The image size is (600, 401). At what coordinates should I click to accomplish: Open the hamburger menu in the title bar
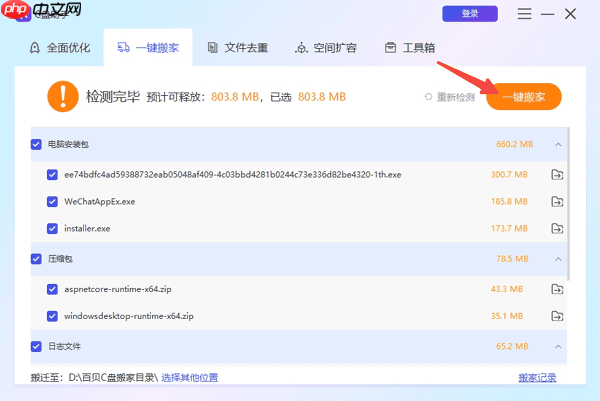tap(525, 14)
